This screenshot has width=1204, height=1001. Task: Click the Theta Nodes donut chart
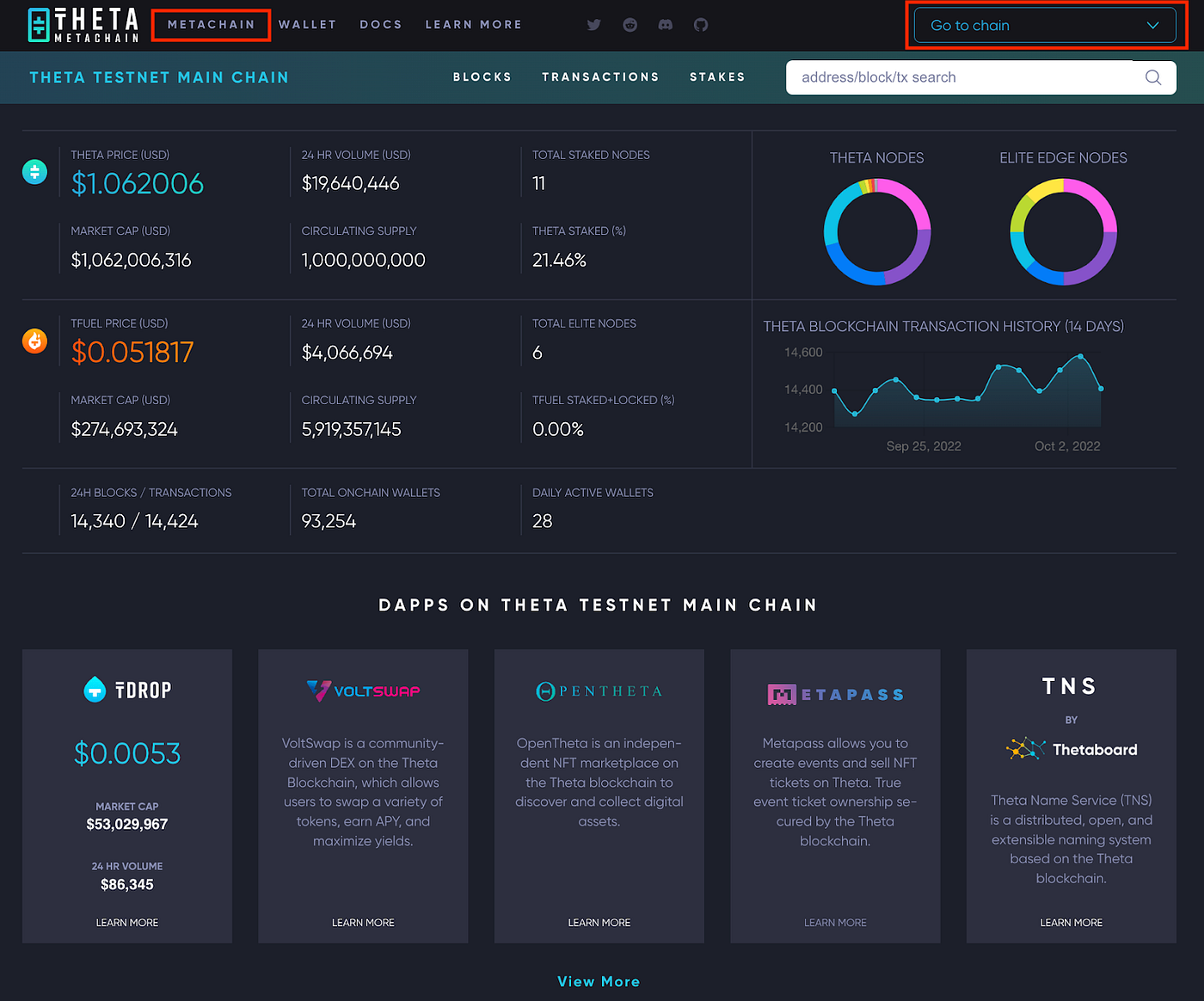[877, 231]
